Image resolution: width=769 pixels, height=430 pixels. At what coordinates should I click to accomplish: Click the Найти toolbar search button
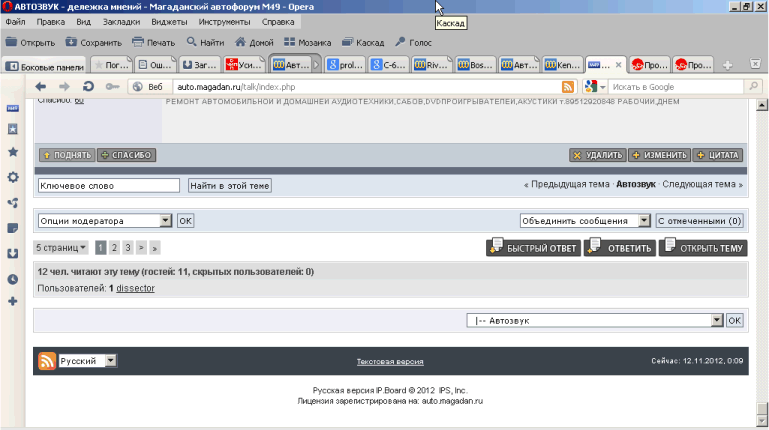pos(205,42)
